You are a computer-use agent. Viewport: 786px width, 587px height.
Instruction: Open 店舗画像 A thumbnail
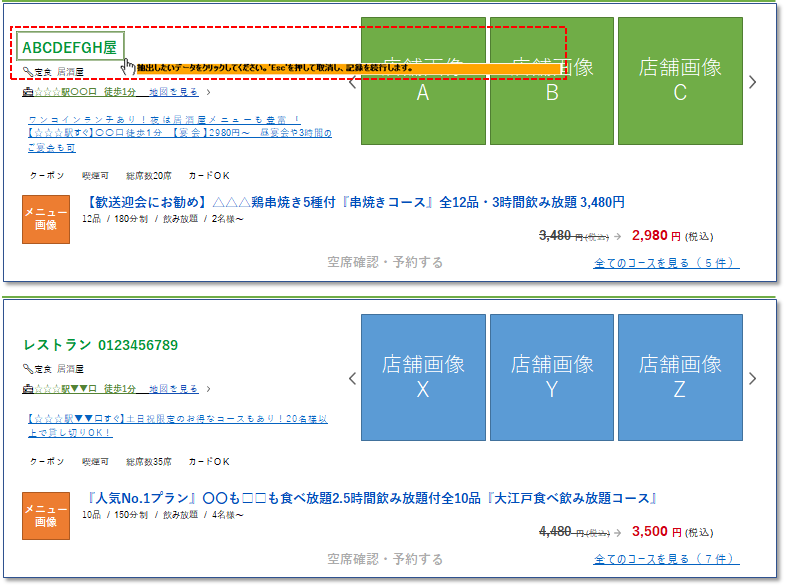pos(423,81)
